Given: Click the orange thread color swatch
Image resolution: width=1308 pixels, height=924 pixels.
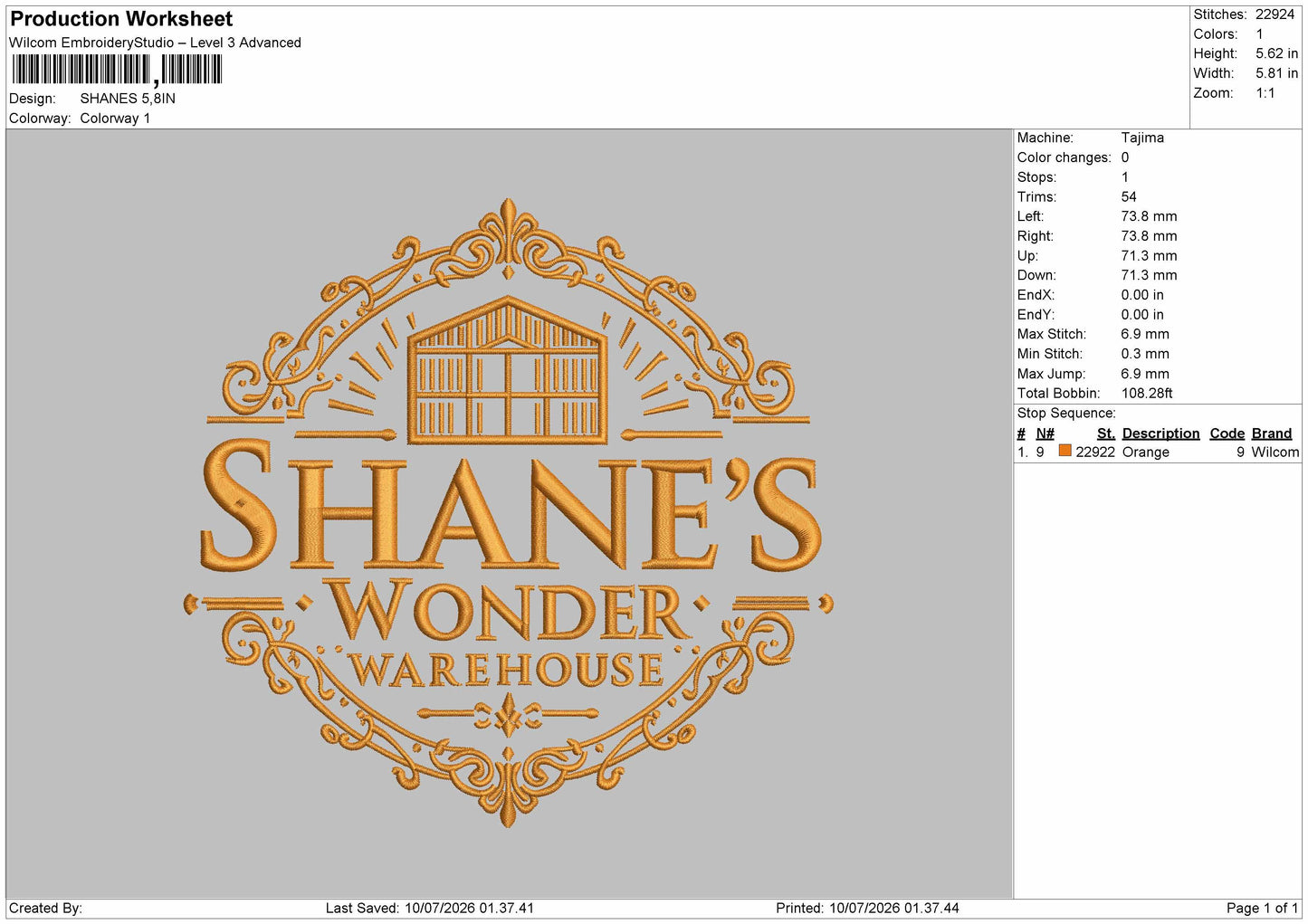Looking at the screenshot, I should [1065, 451].
